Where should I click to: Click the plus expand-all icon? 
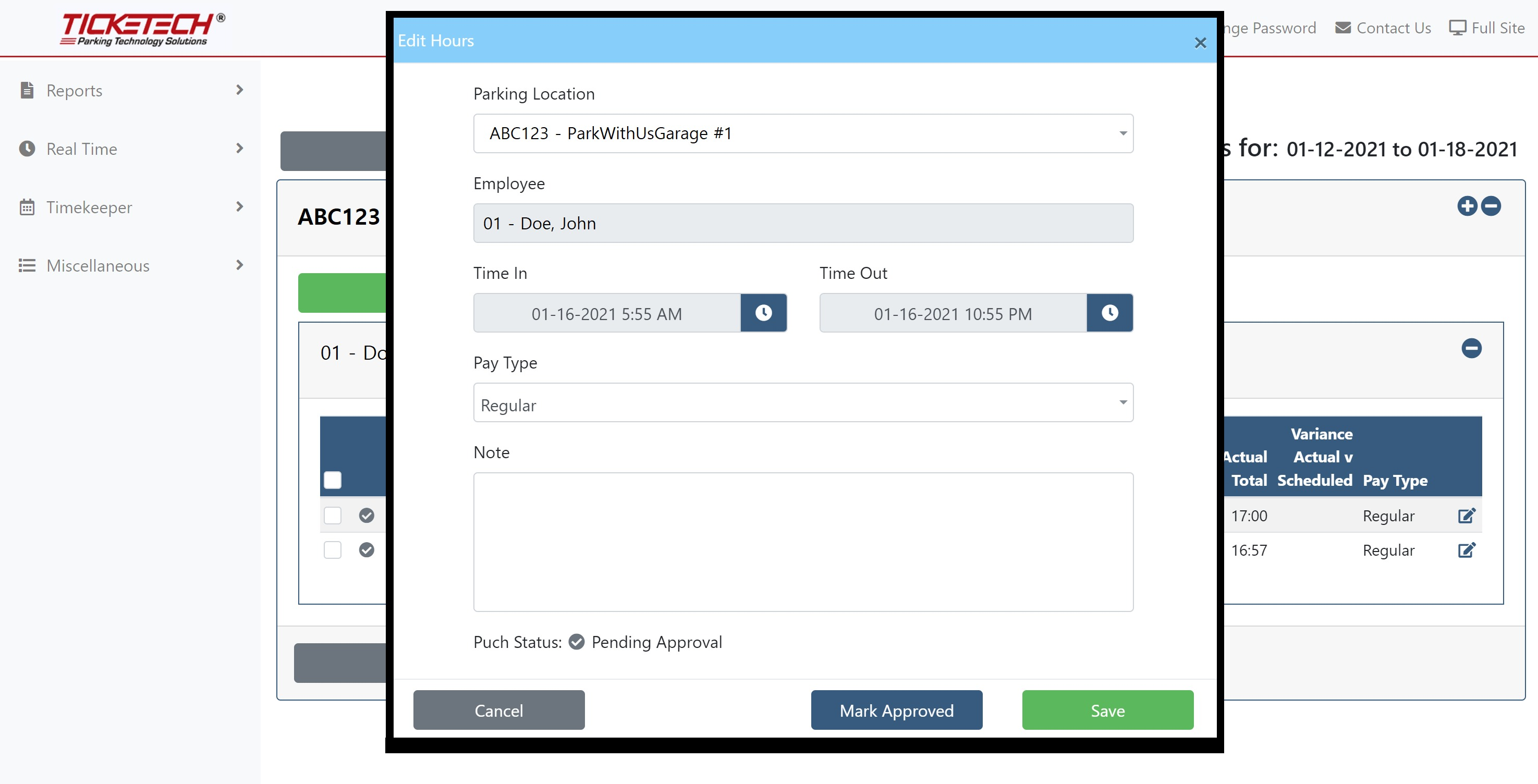[1467, 206]
